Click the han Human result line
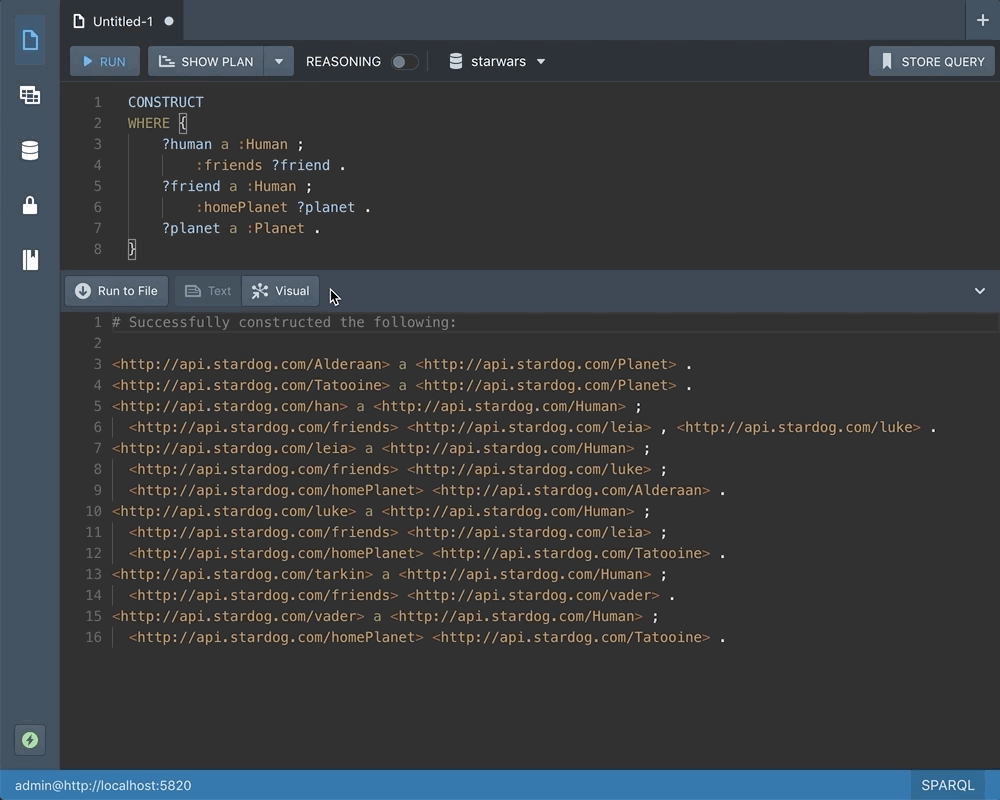This screenshot has width=1000, height=800. pyautogui.click(x=377, y=406)
